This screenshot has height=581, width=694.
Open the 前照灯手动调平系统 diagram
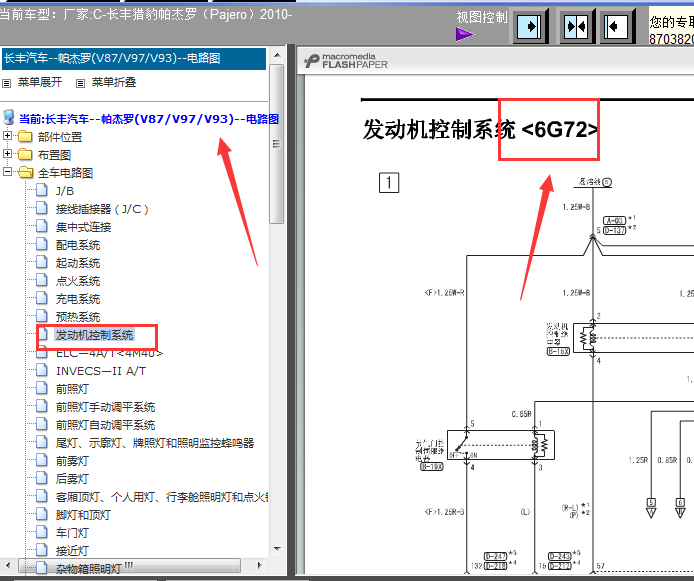pyautogui.click(x=105, y=407)
